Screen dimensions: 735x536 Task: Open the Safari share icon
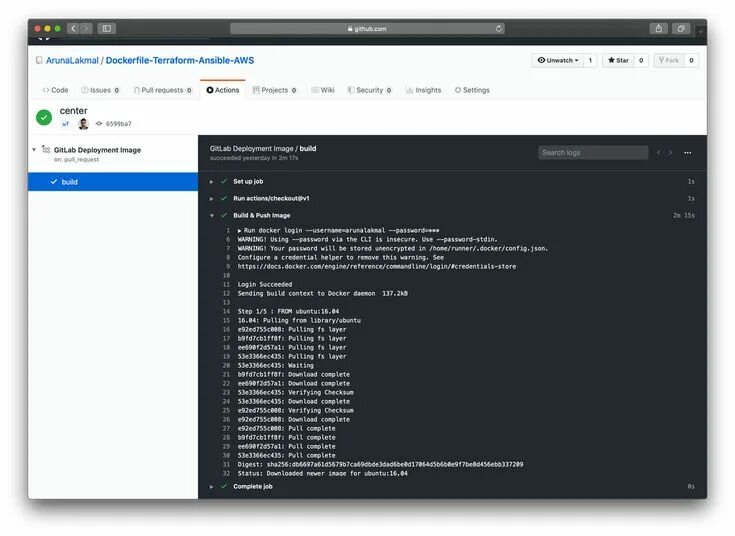[x=659, y=29]
